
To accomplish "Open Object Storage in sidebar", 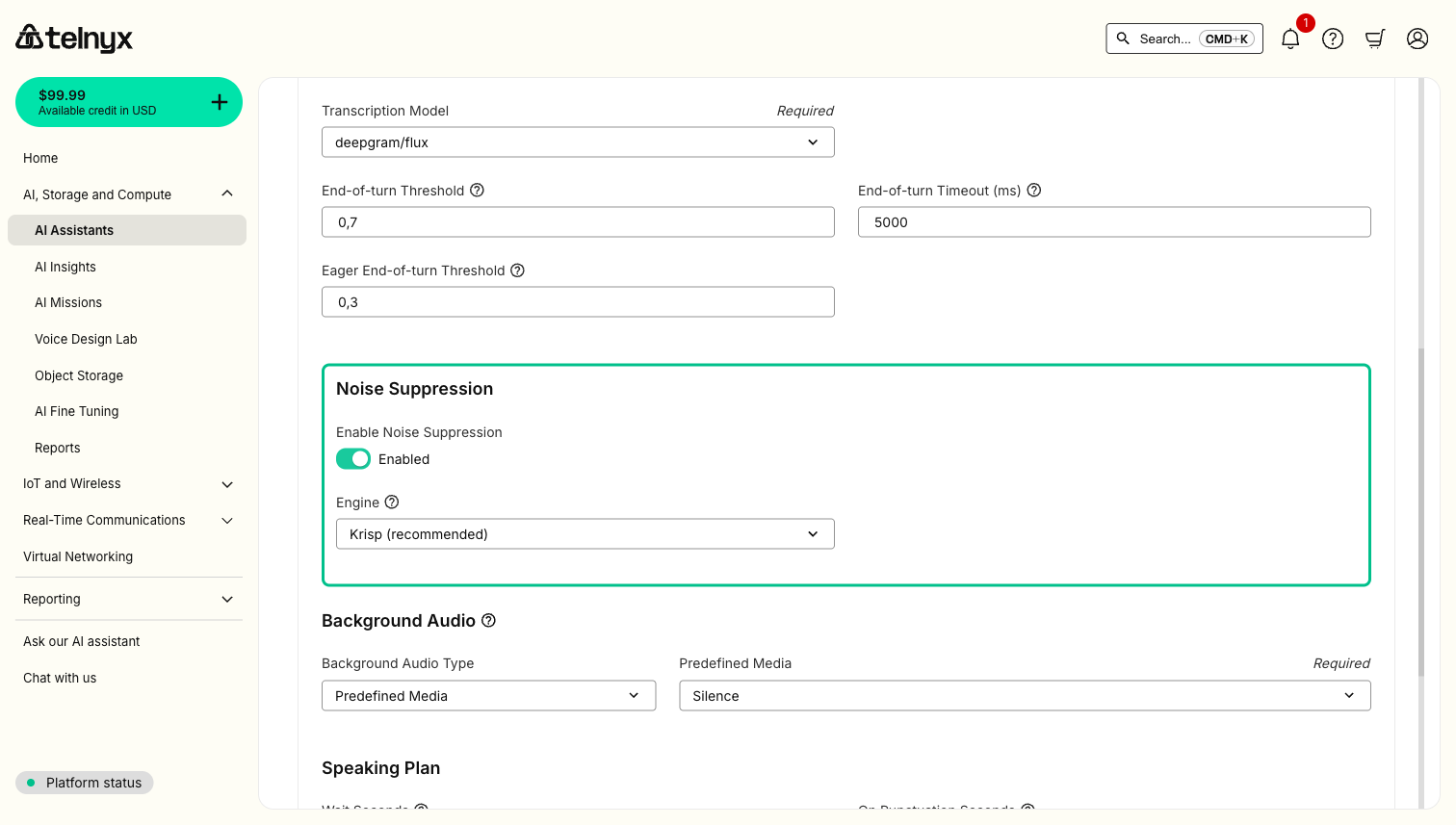I will point(79,375).
